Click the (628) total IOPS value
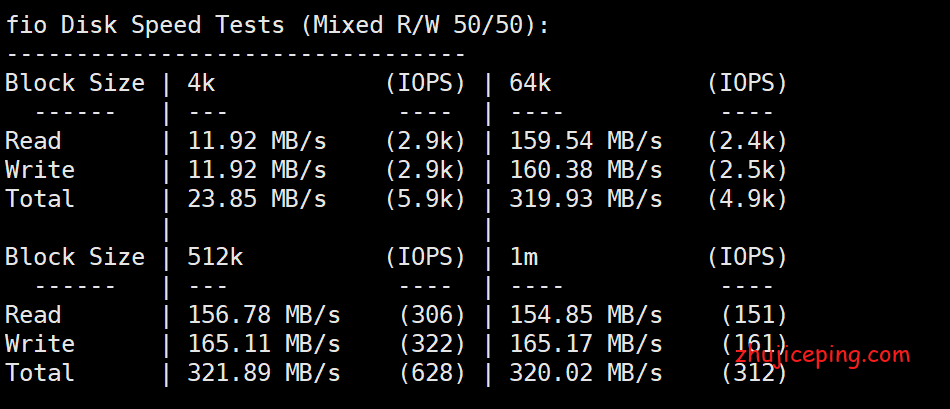This screenshot has height=409, width=950. [x=433, y=373]
